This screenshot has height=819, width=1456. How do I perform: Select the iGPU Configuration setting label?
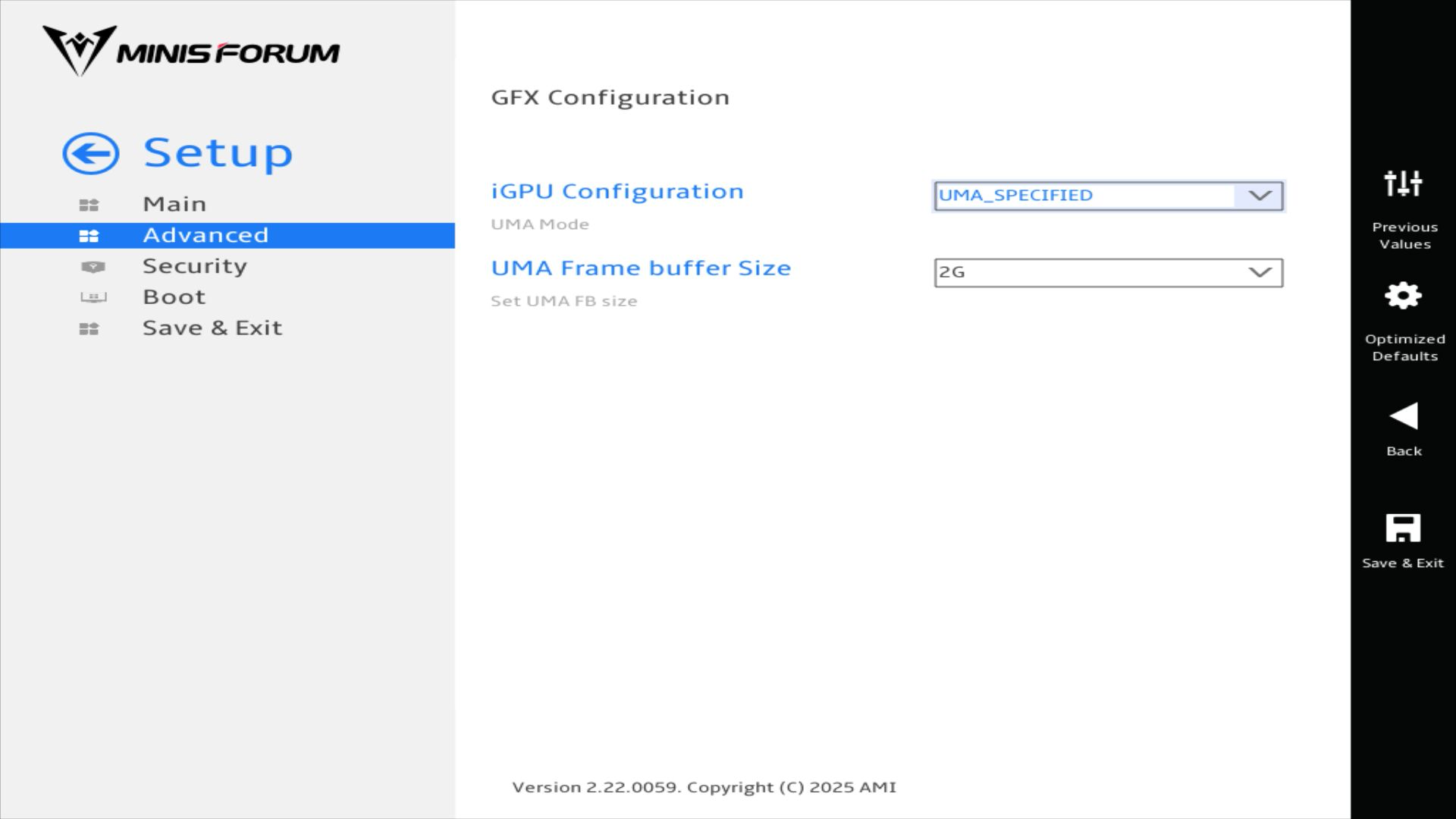(x=617, y=191)
